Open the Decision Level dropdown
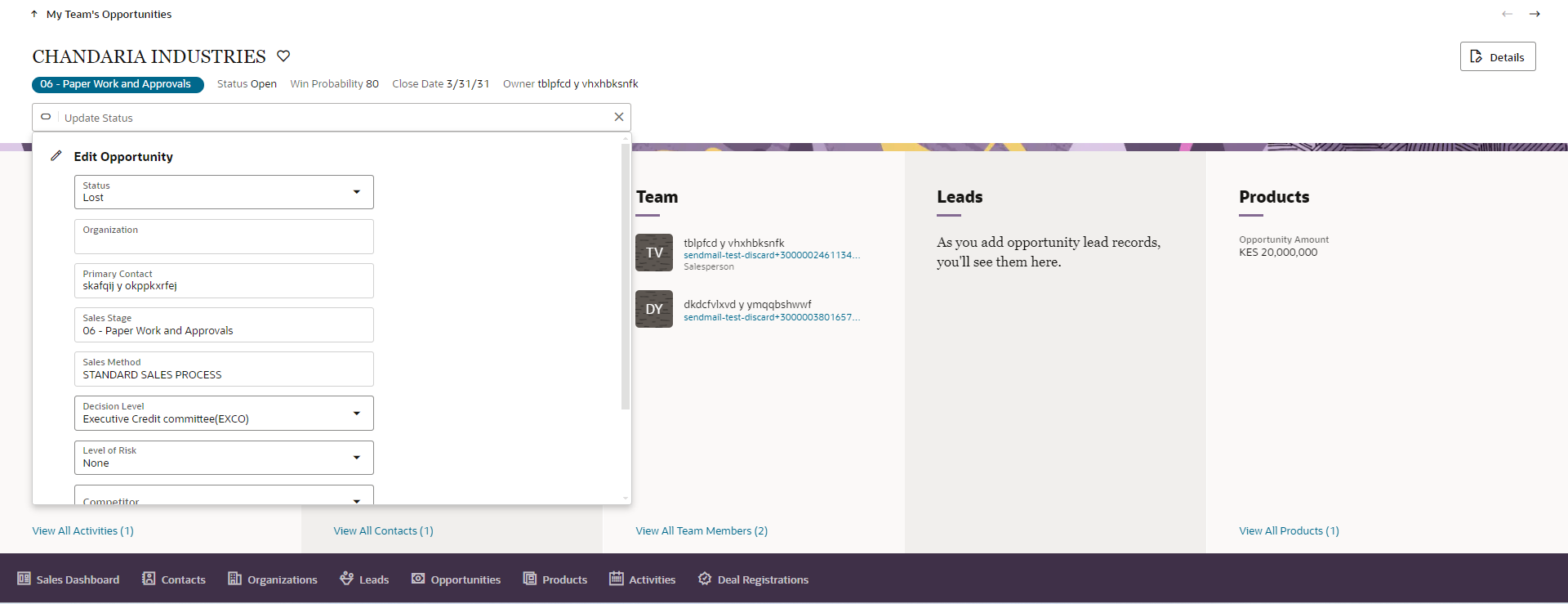 click(224, 413)
